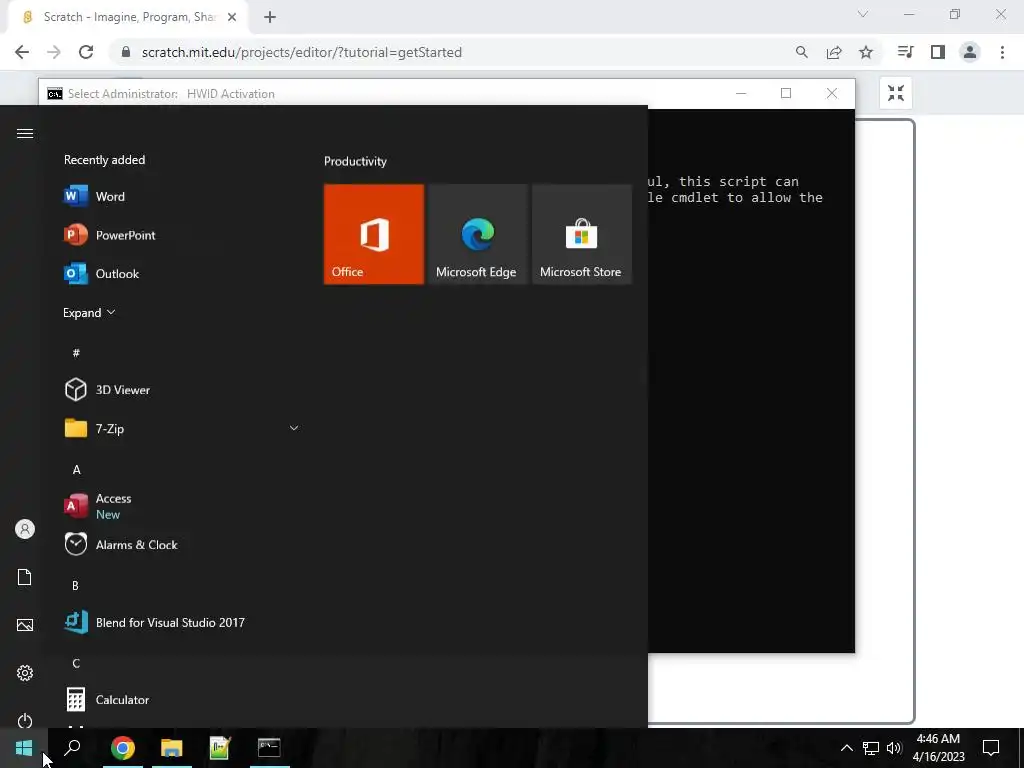Image resolution: width=1024 pixels, height=768 pixels.
Task: Open taskbar Search magnifier
Action: (72, 748)
